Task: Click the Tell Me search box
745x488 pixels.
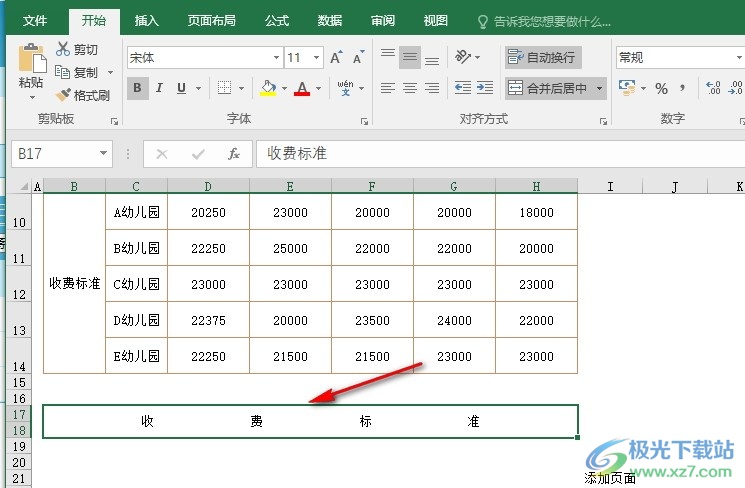Action: pyautogui.click(x=544, y=21)
